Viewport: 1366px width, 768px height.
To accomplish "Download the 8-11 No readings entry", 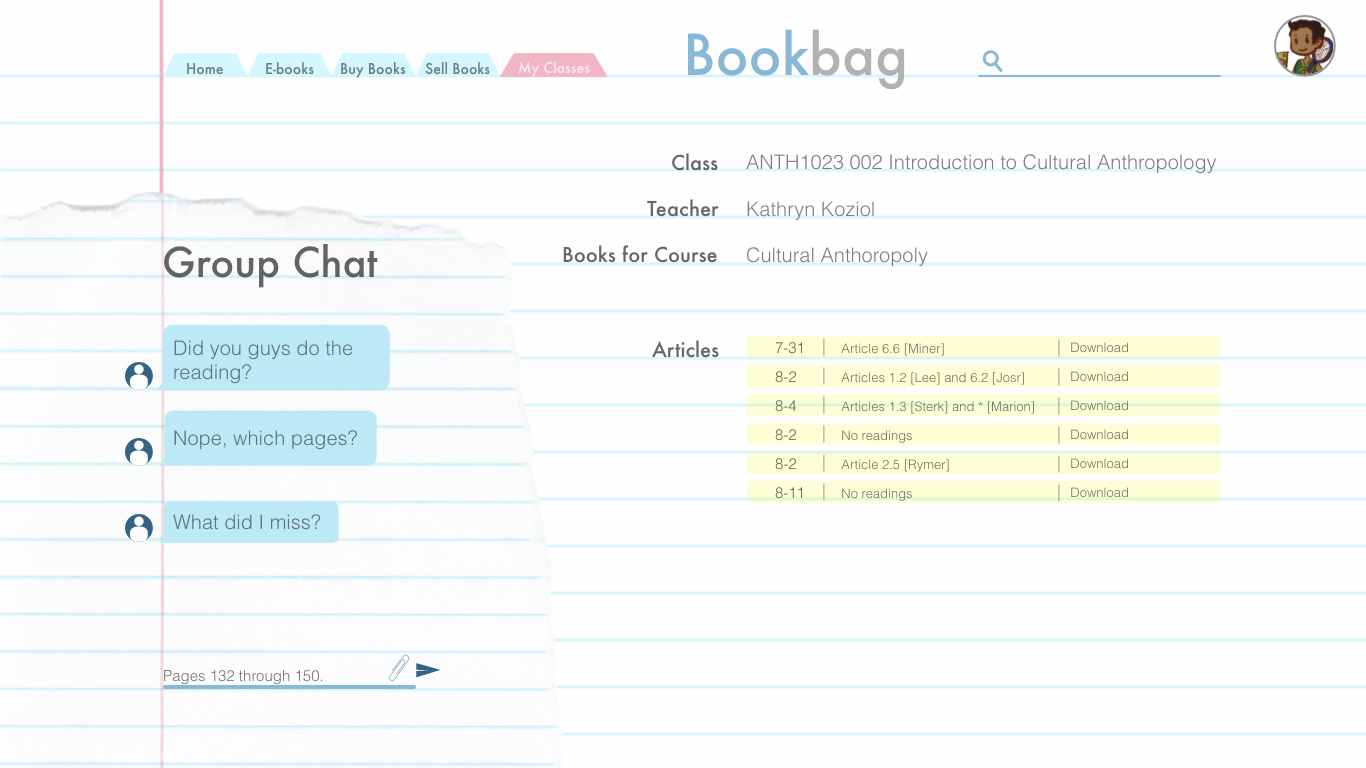I will pos(1099,492).
